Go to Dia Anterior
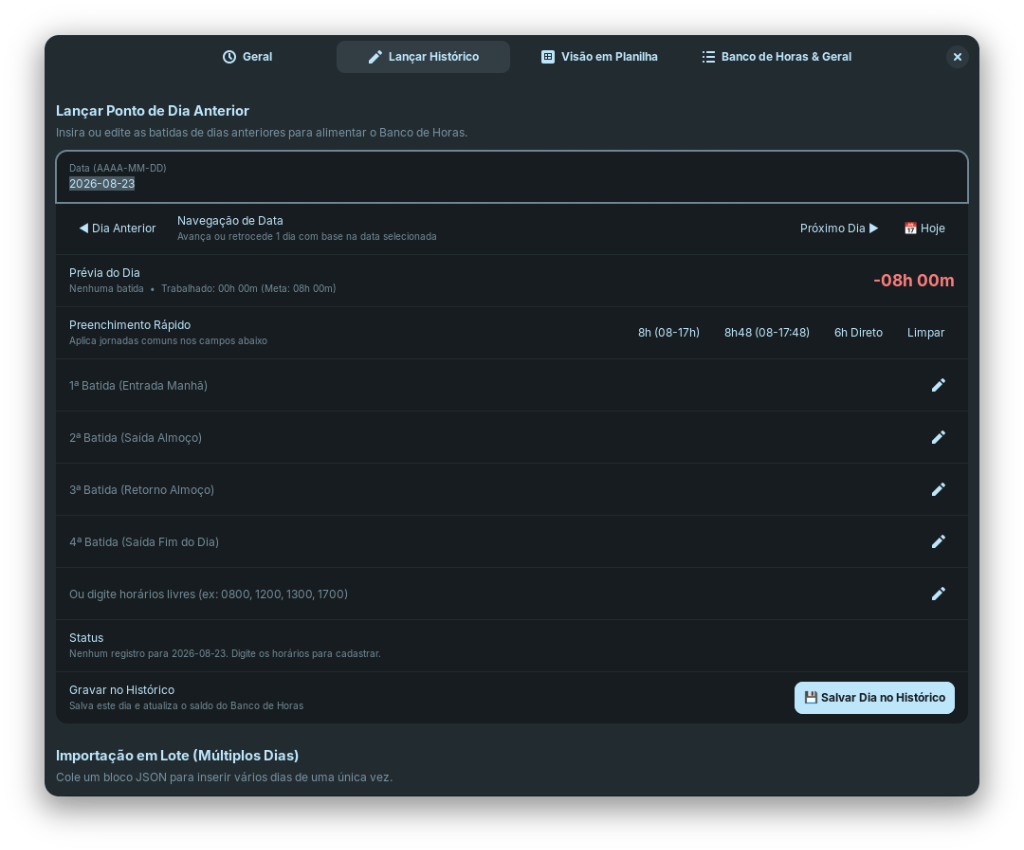The width and height of the screenshot is (1024, 850). pyautogui.click(x=118, y=228)
